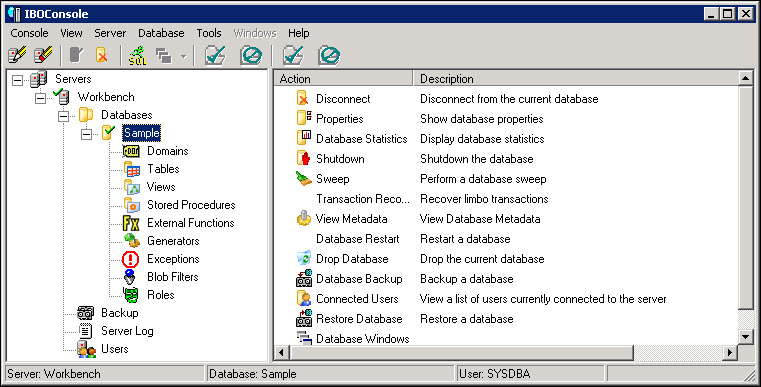The image size is (761, 387).
Task: Open the Help menu
Action: 298,33
